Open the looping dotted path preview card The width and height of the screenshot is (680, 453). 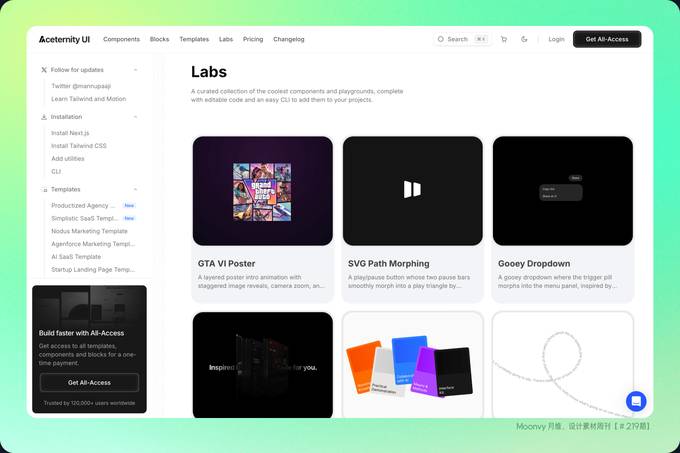(563, 365)
